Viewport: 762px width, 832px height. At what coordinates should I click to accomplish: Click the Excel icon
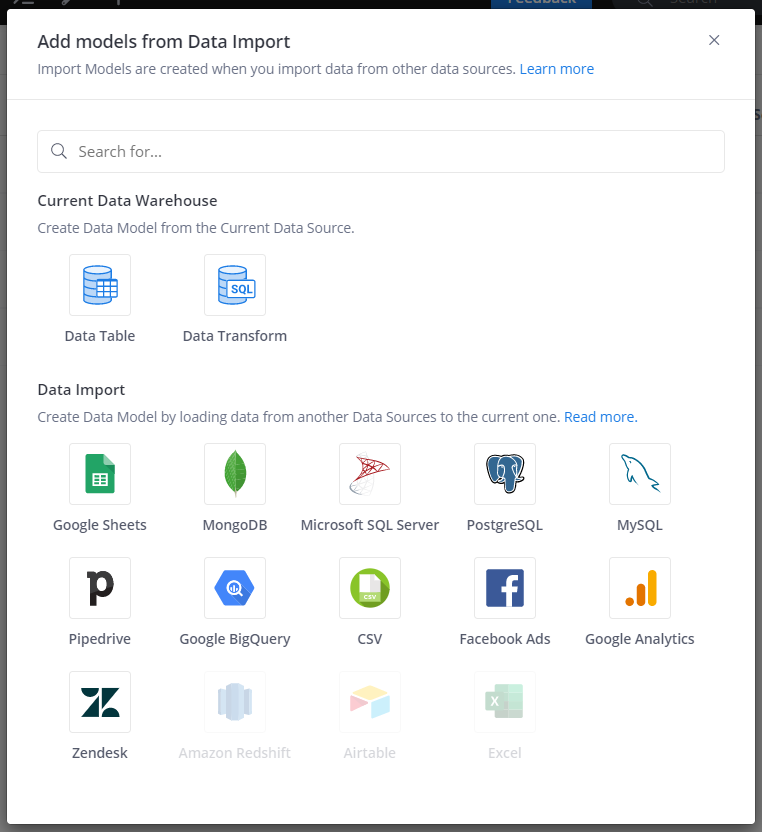[x=505, y=702]
